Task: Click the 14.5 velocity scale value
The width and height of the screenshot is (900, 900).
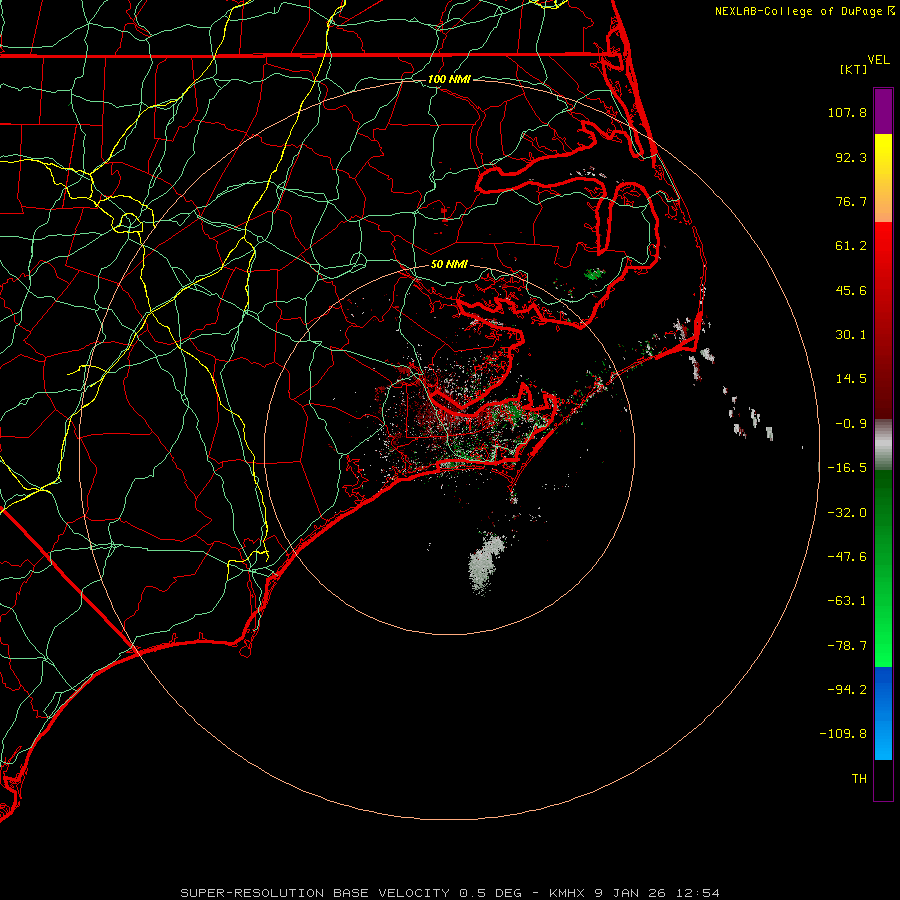Action: click(851, 379)
